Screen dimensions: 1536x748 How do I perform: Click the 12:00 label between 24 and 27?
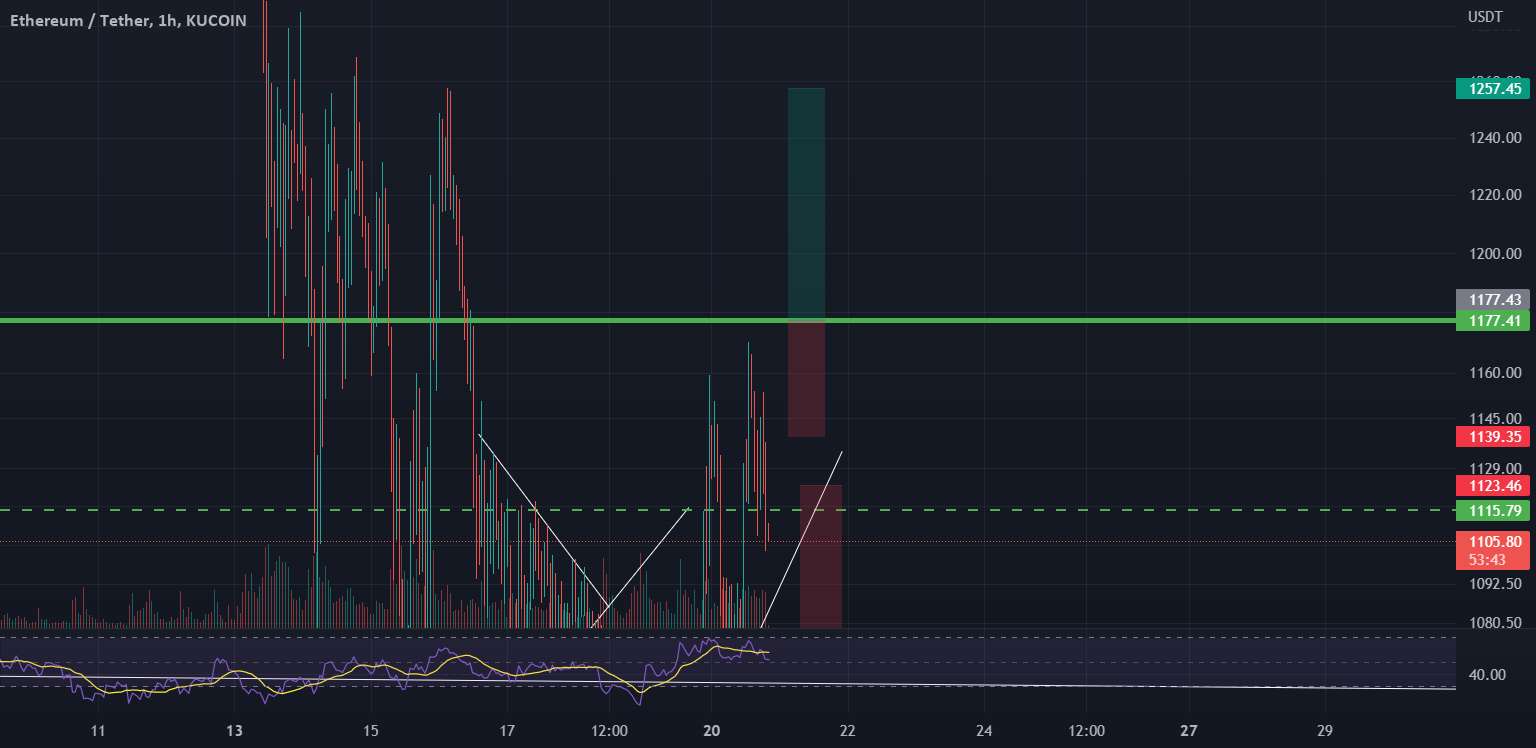[x=1087, y=731]
